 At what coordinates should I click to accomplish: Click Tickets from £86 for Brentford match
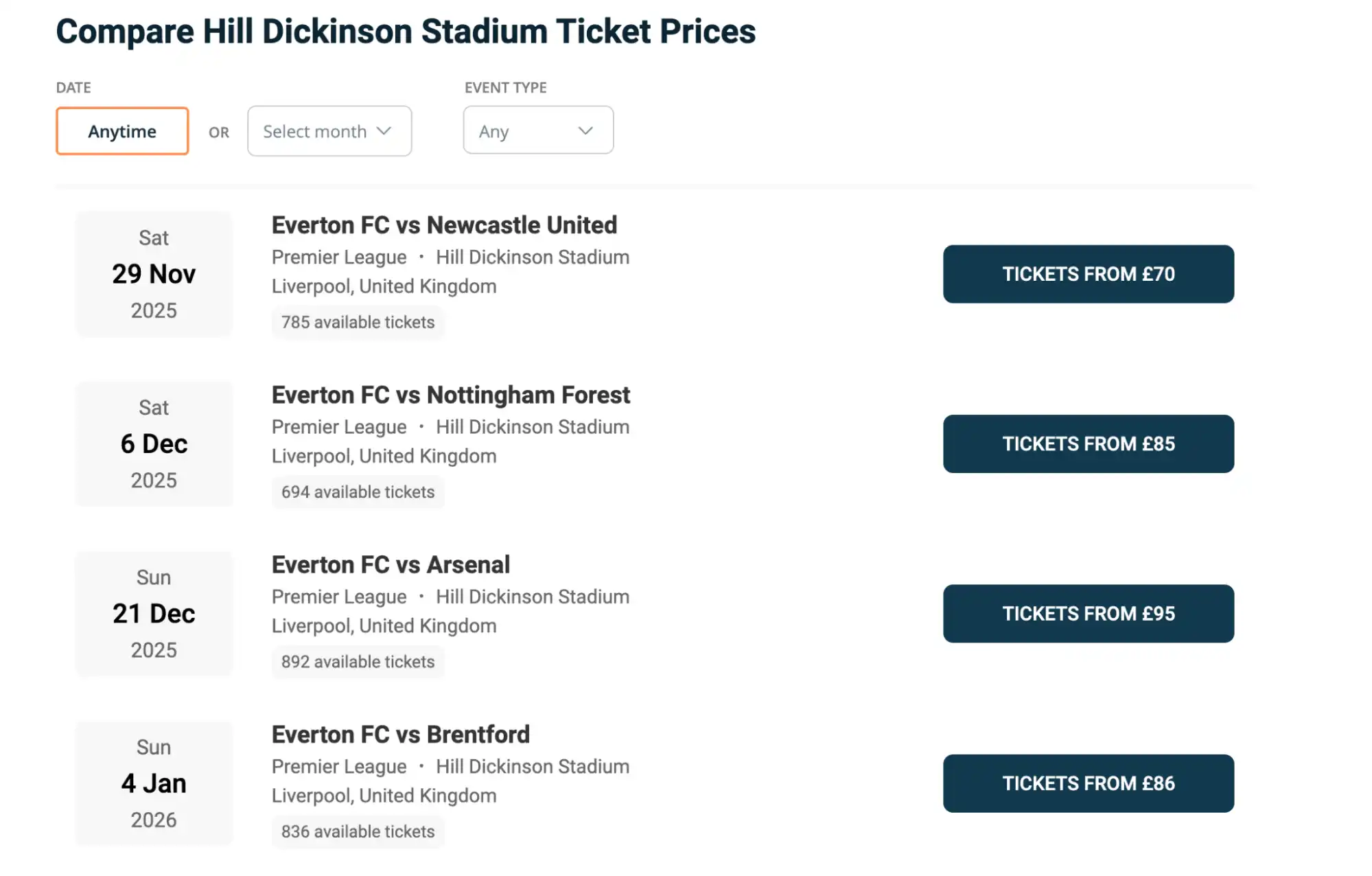[1088, 783]
